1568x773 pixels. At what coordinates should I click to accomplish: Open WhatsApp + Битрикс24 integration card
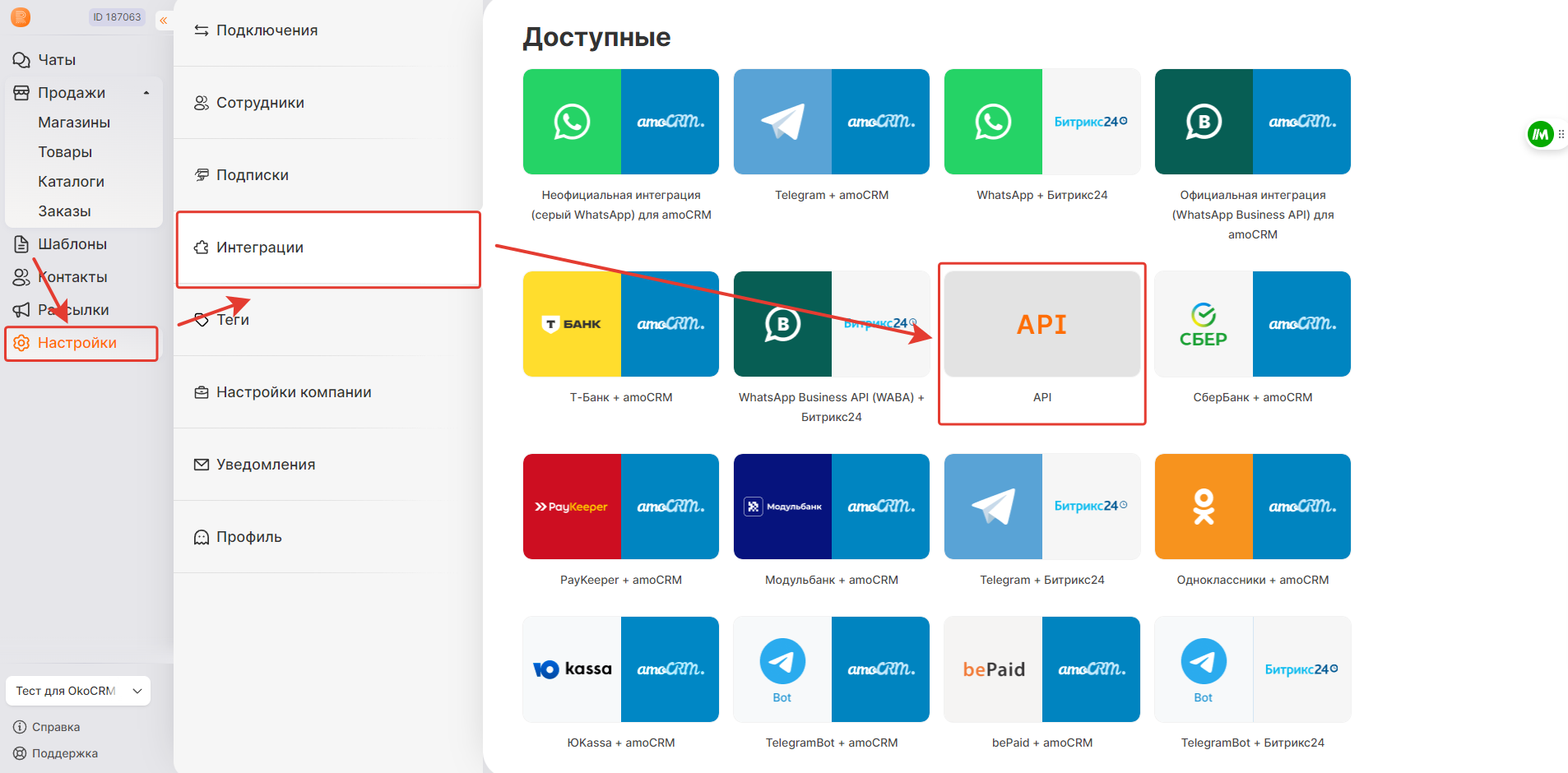point(1042,122)
